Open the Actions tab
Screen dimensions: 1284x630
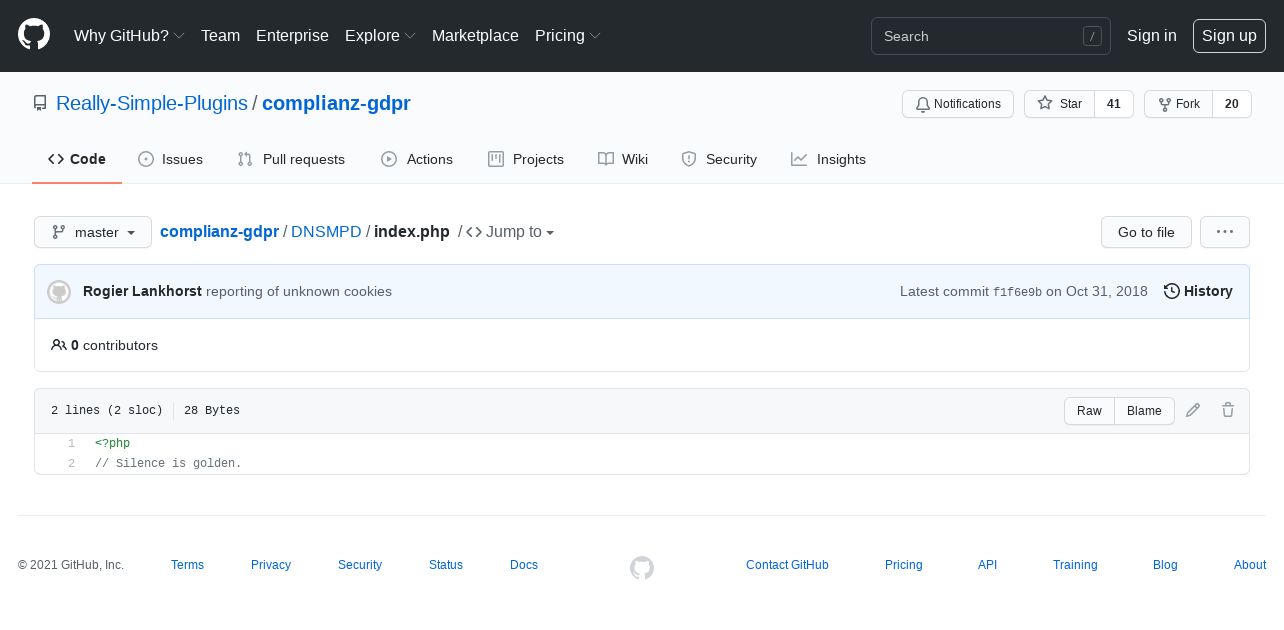point(417,159)
